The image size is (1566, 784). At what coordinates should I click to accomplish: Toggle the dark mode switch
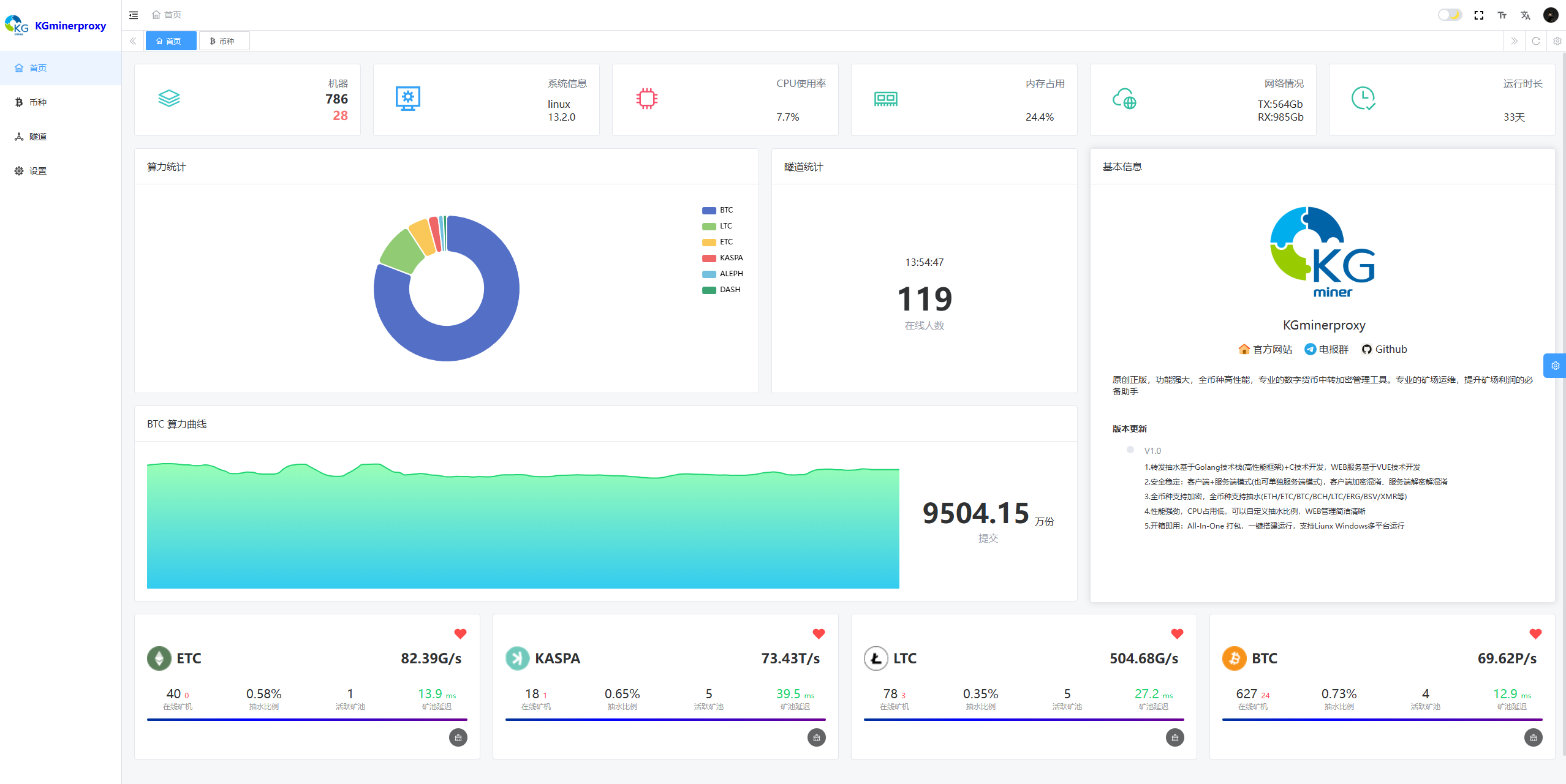pyautogui.click(x=1450, y=15)
